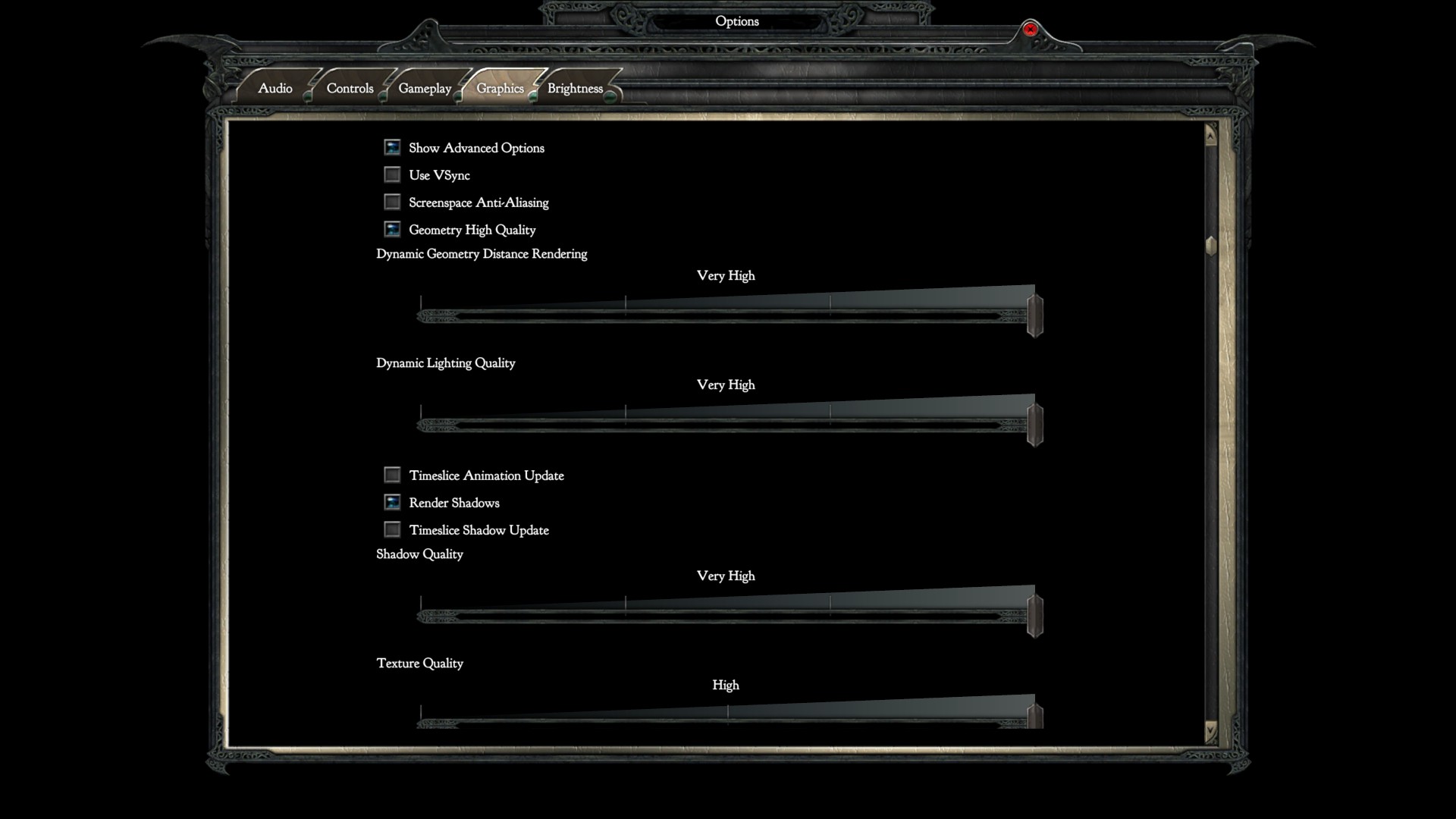Screen dimensions: 1456x819
Task: Click the Shadow Quality slider handle
Action: coord(1035,616)
